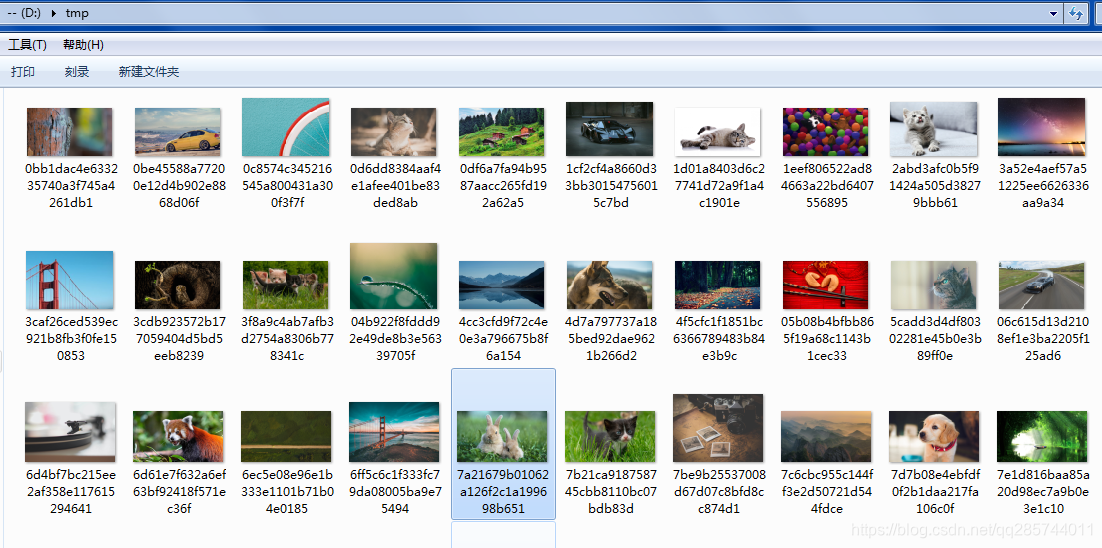Select camera and photos thumbnail 7be9b25537008

(x=718, y=428)
